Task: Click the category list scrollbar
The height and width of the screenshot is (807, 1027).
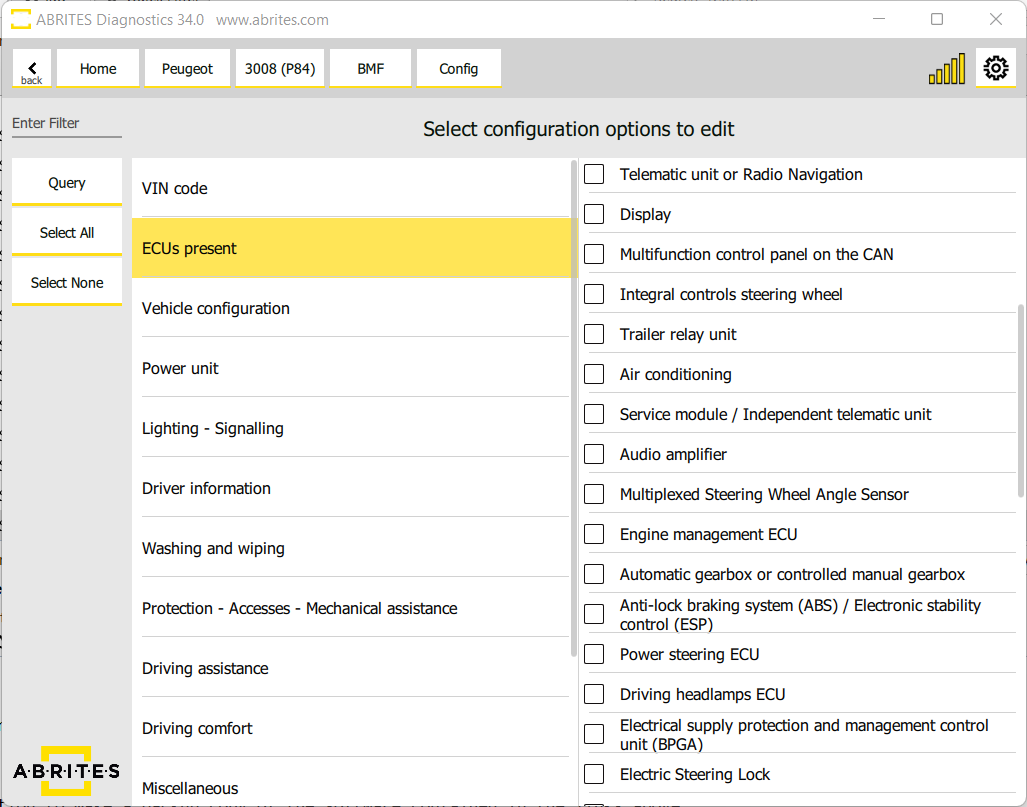Action: pos(574,409)
